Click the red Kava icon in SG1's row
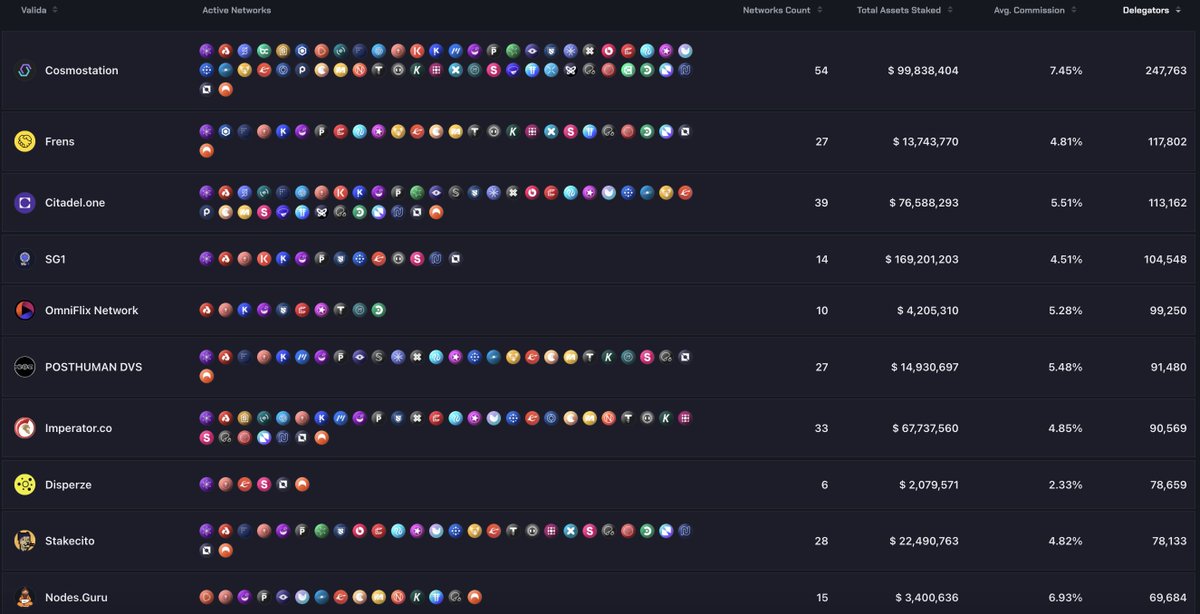This screenshot has width=1200, height=614. point(263,258)
